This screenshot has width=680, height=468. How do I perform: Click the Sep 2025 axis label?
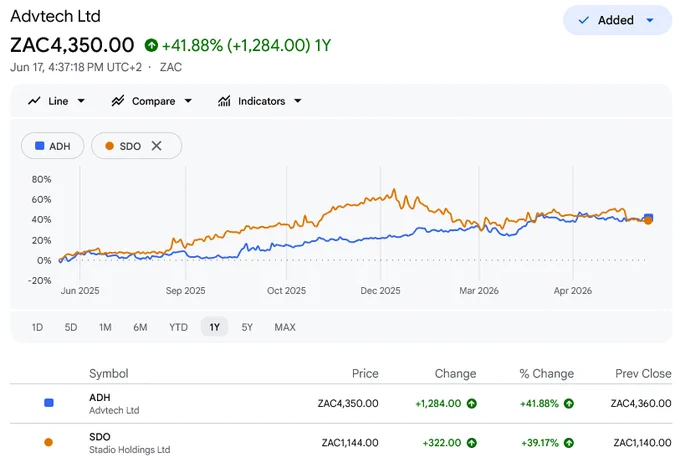186,291
